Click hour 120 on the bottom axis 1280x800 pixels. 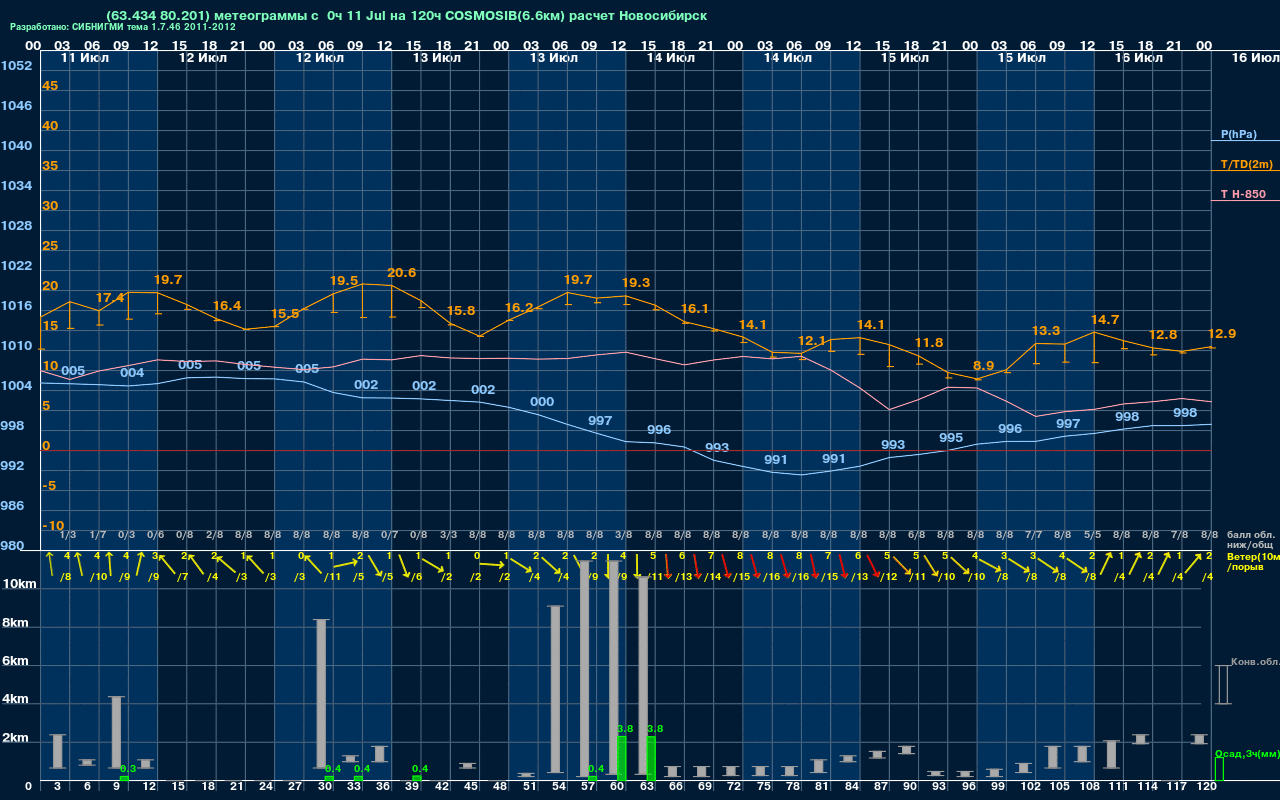[1206, 787]
